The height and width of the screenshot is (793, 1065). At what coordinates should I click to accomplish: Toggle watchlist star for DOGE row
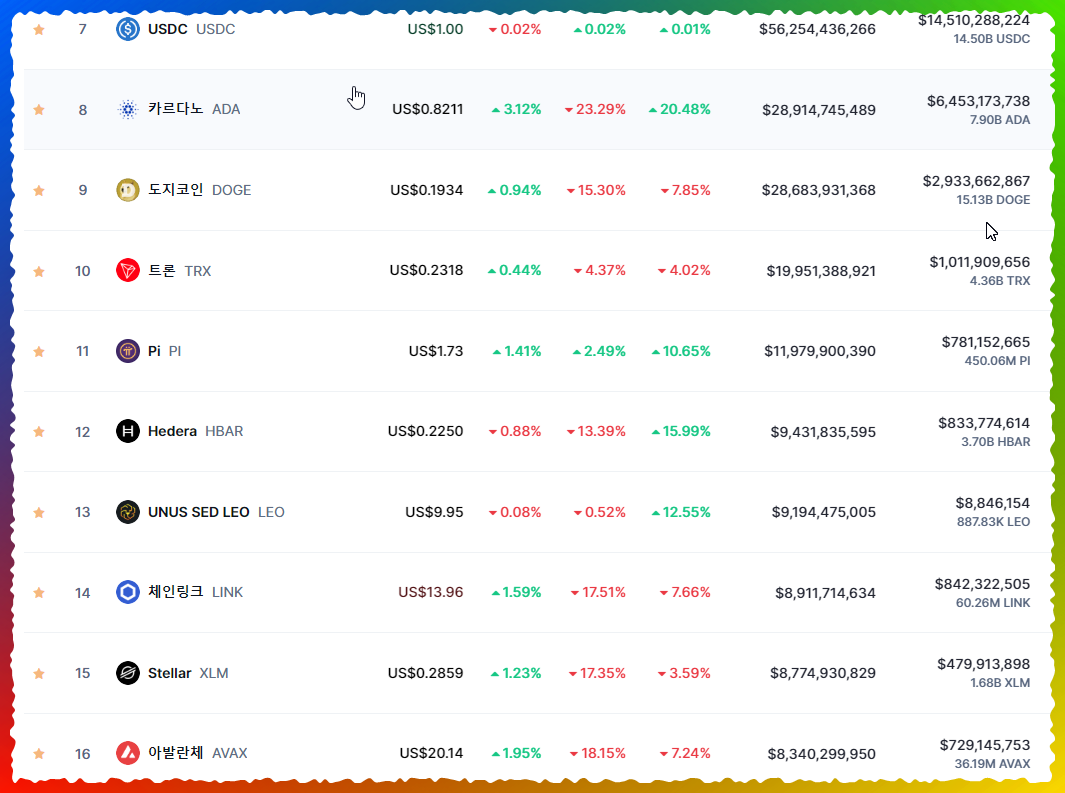point(39,190)
